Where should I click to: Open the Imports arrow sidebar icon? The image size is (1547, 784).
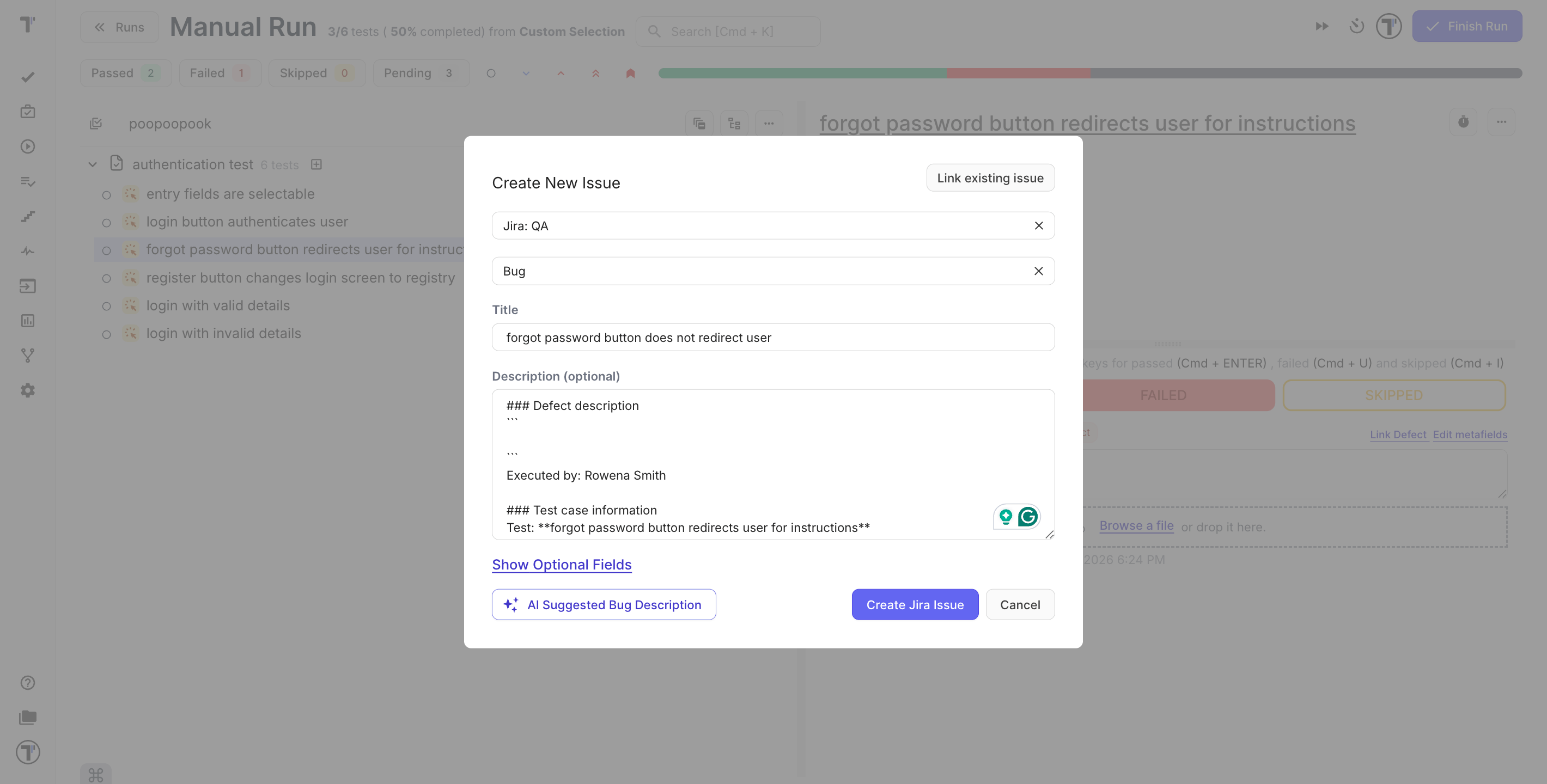coord(28,286)
